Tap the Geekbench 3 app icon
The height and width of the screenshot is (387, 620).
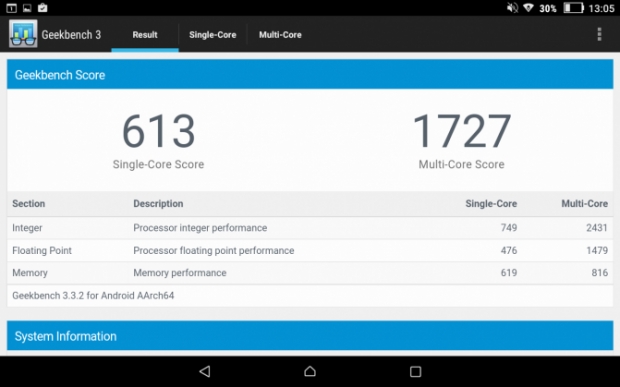tap(23, 34)
